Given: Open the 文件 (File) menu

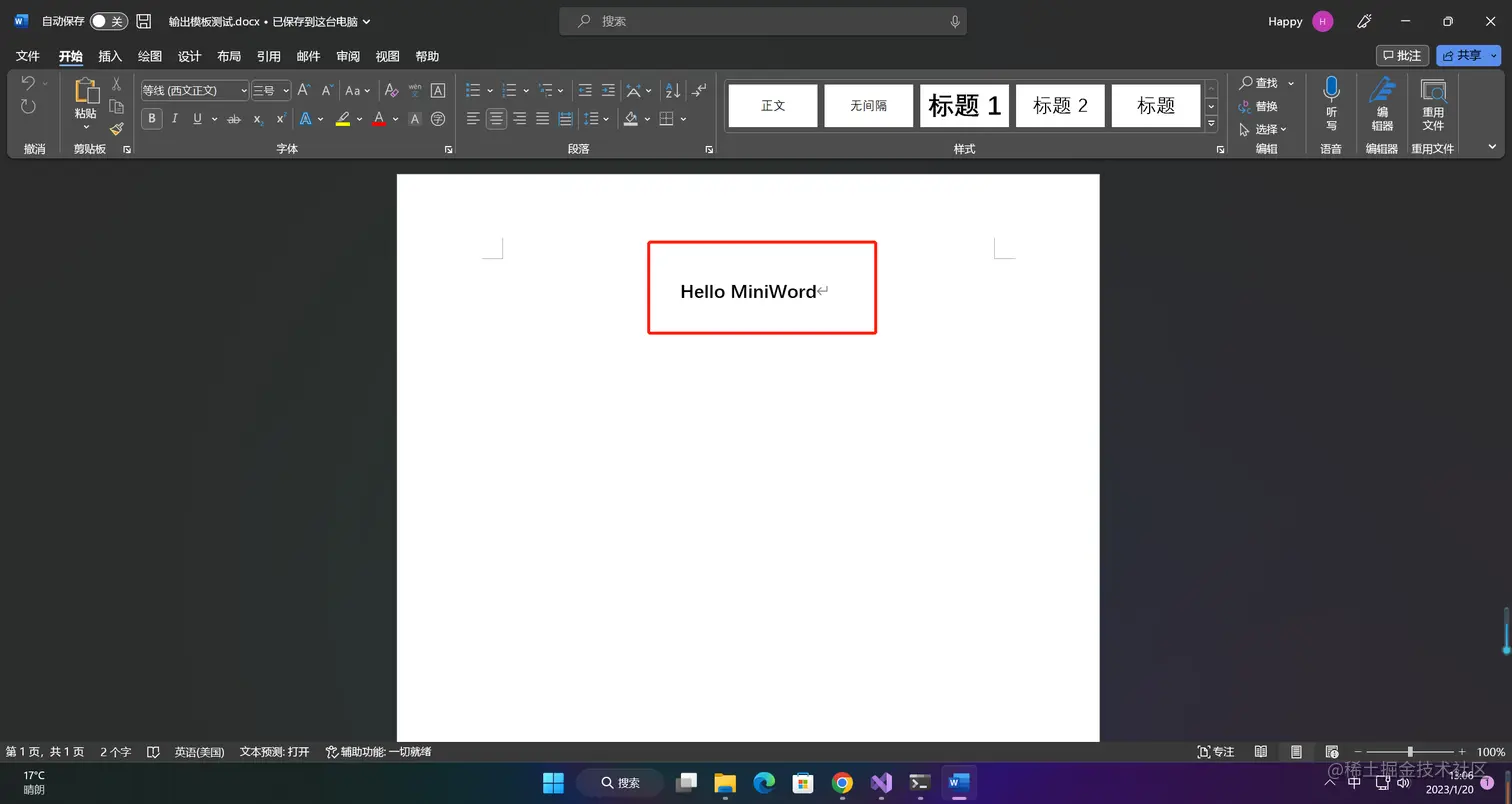Looking at the screenshot, I should tap(28, 56).
